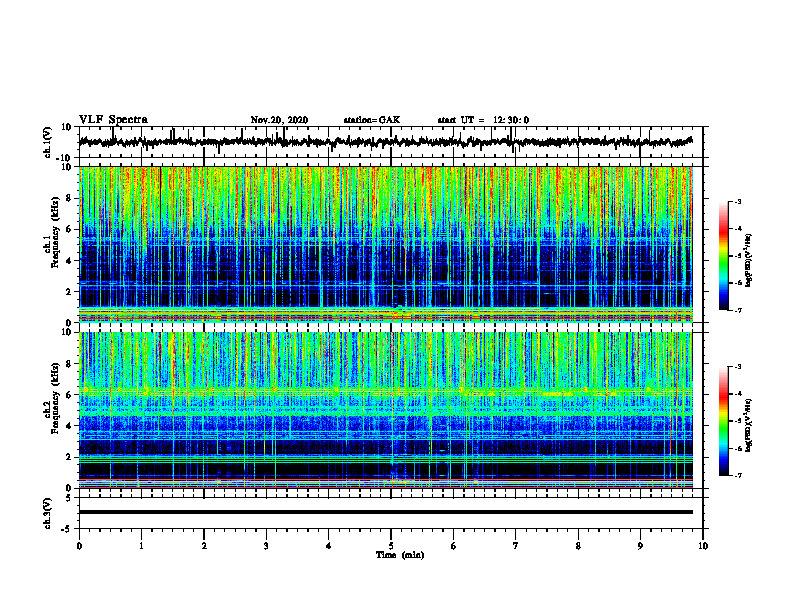Click the log(PSD) label beside ch.1 colorbar
792x612 pixels.
pyautogui.click(x=749, y=261)
